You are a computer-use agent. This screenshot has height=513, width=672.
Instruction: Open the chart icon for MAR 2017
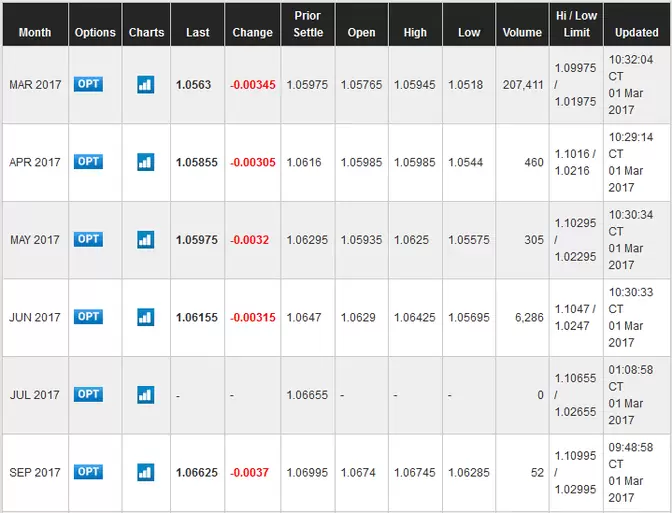click(146, 85)
